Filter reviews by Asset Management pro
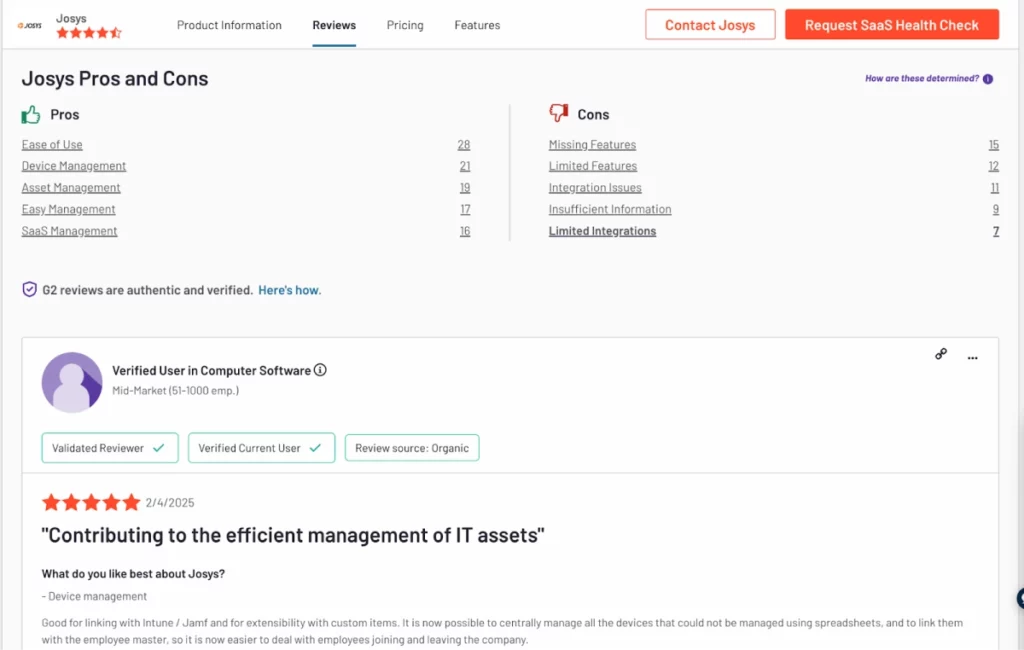The height and width of the screenshot is (650, 1024). tap(71, 187)
